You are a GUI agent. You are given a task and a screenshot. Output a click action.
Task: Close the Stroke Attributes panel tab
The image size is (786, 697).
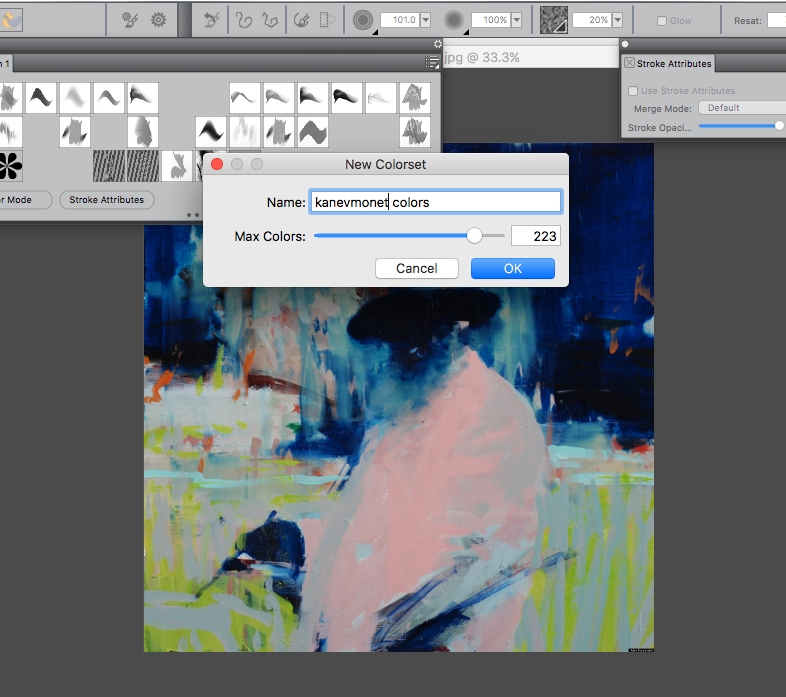tap(629, 63)
